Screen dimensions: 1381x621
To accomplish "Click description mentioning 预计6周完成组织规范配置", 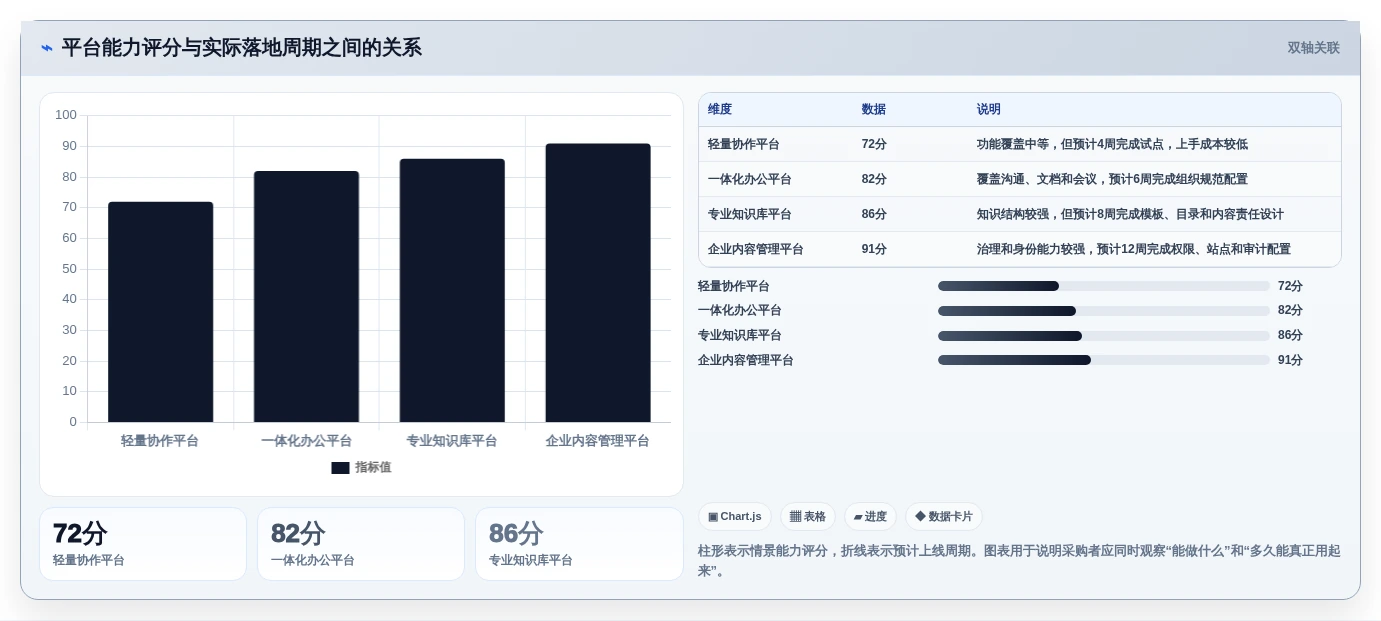I will click(x=1112, y=179).
